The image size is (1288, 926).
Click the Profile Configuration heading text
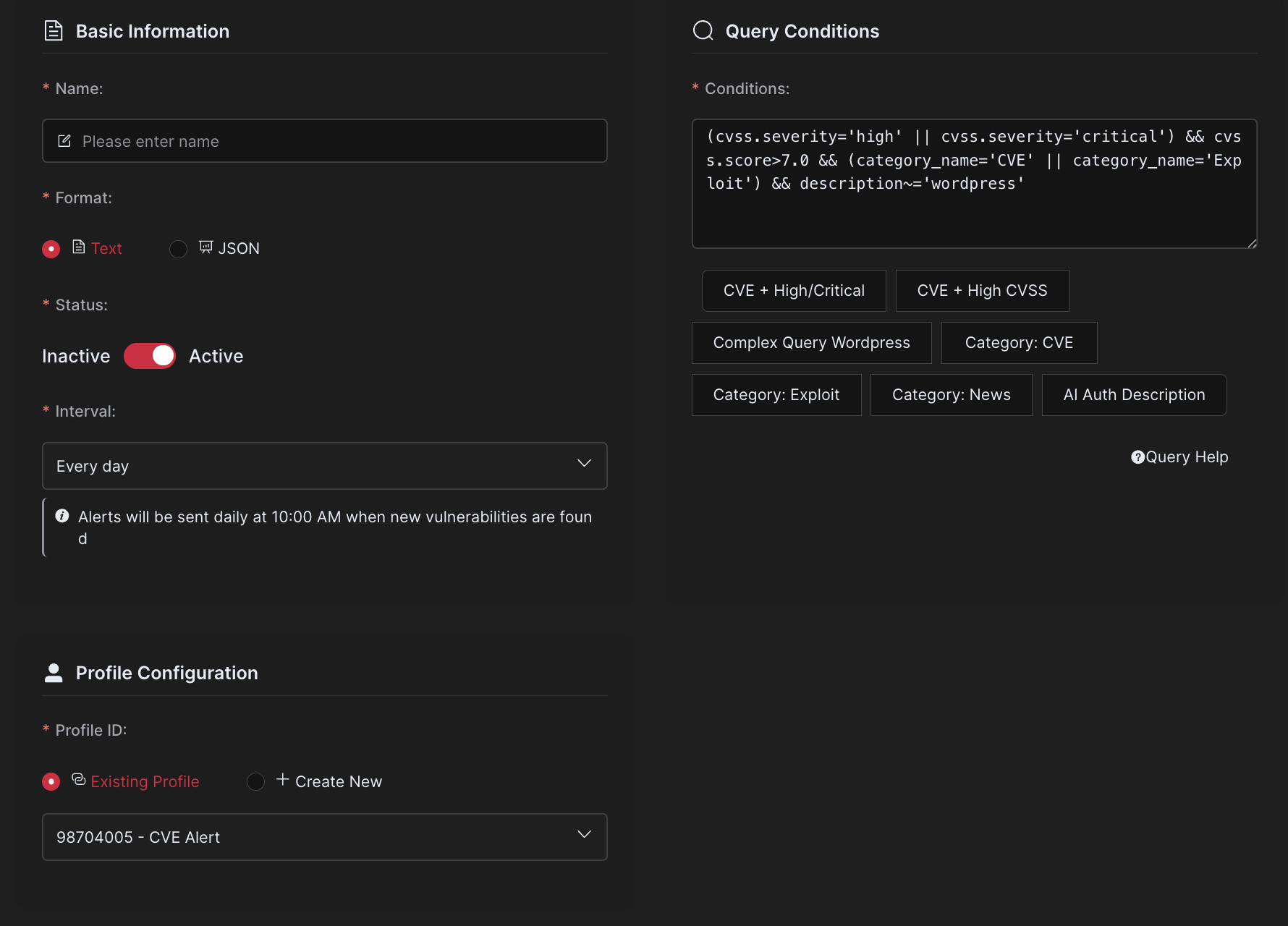167,673
